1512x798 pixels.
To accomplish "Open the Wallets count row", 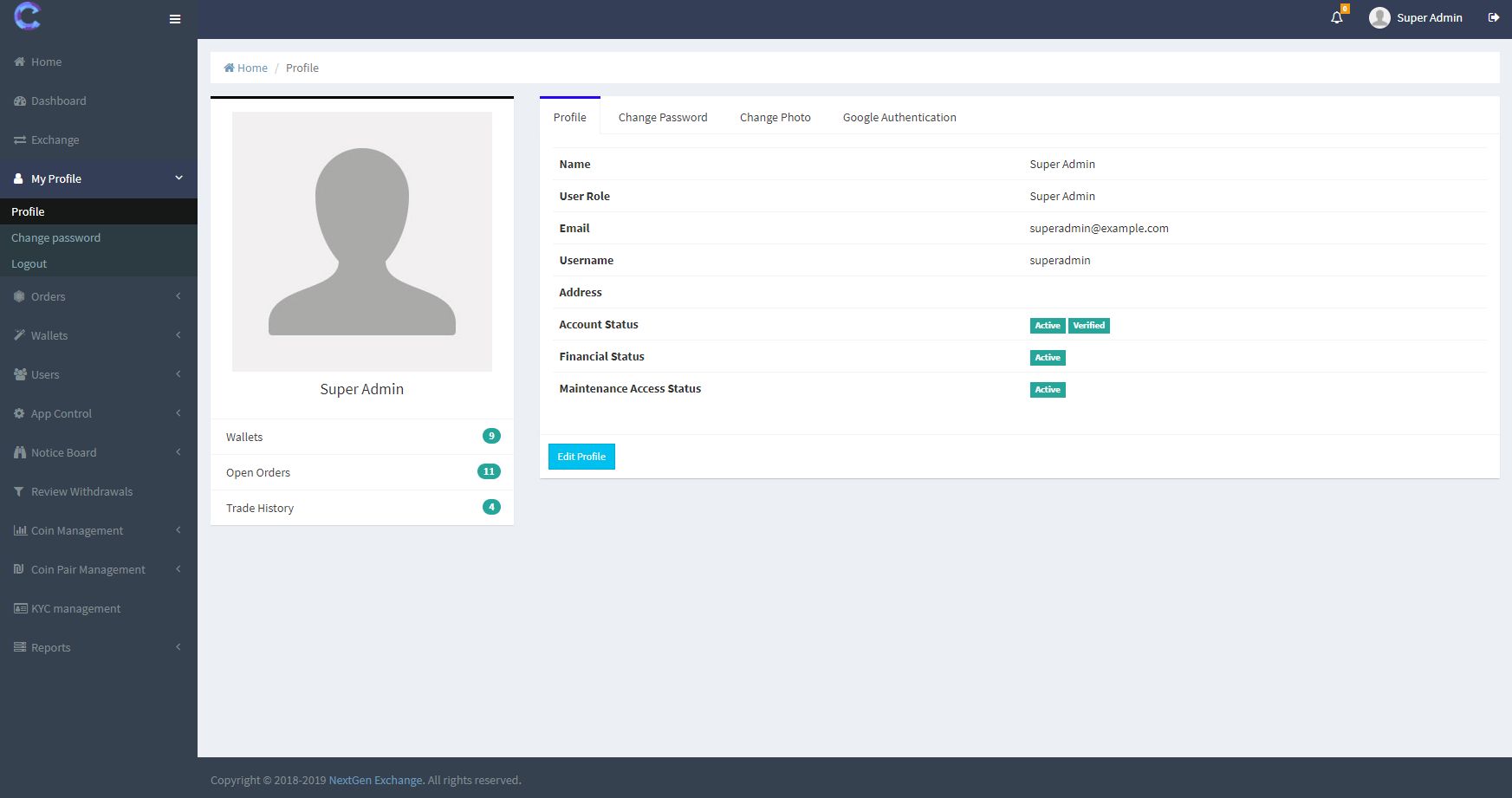I will coord(361,437).
